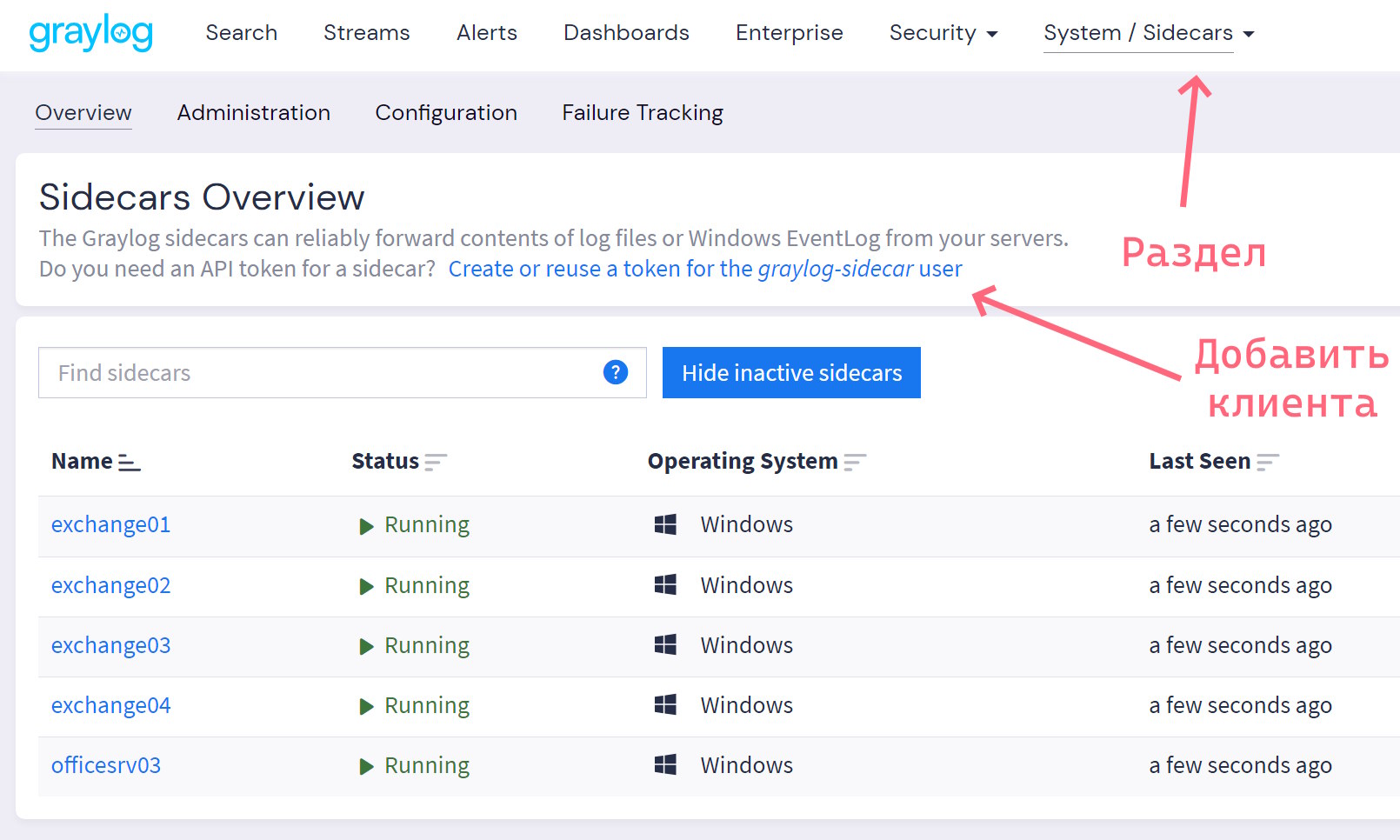Click 'a few seconds ago' for officesrv03
The height and width of the screenshot is (840, 1400).
pyautogui.click(x=1240, y=765)
